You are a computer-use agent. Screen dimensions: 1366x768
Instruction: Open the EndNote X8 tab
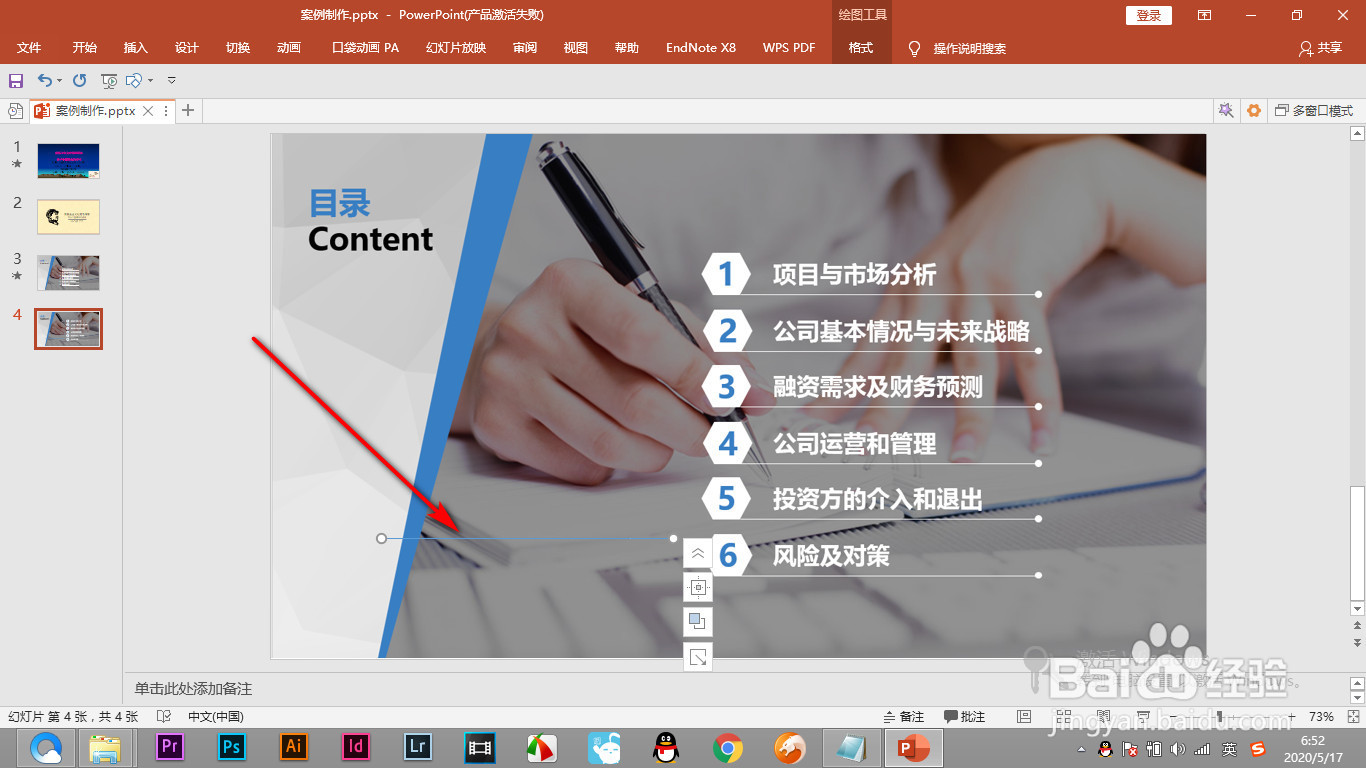point(701,47)
